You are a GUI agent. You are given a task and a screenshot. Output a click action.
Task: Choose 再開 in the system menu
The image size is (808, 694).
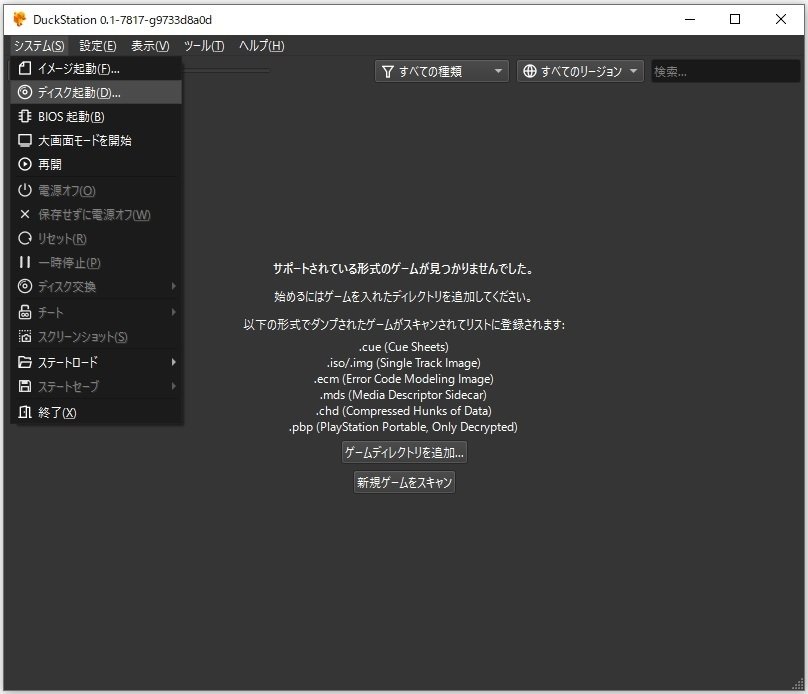coord(96,164)
